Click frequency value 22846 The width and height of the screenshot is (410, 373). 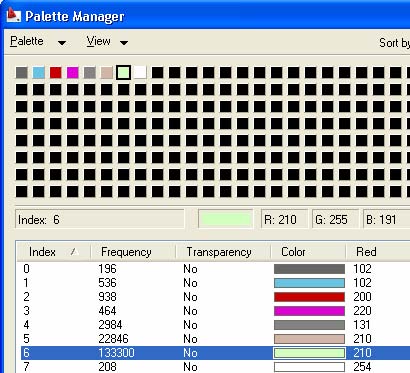coord(113,339)
